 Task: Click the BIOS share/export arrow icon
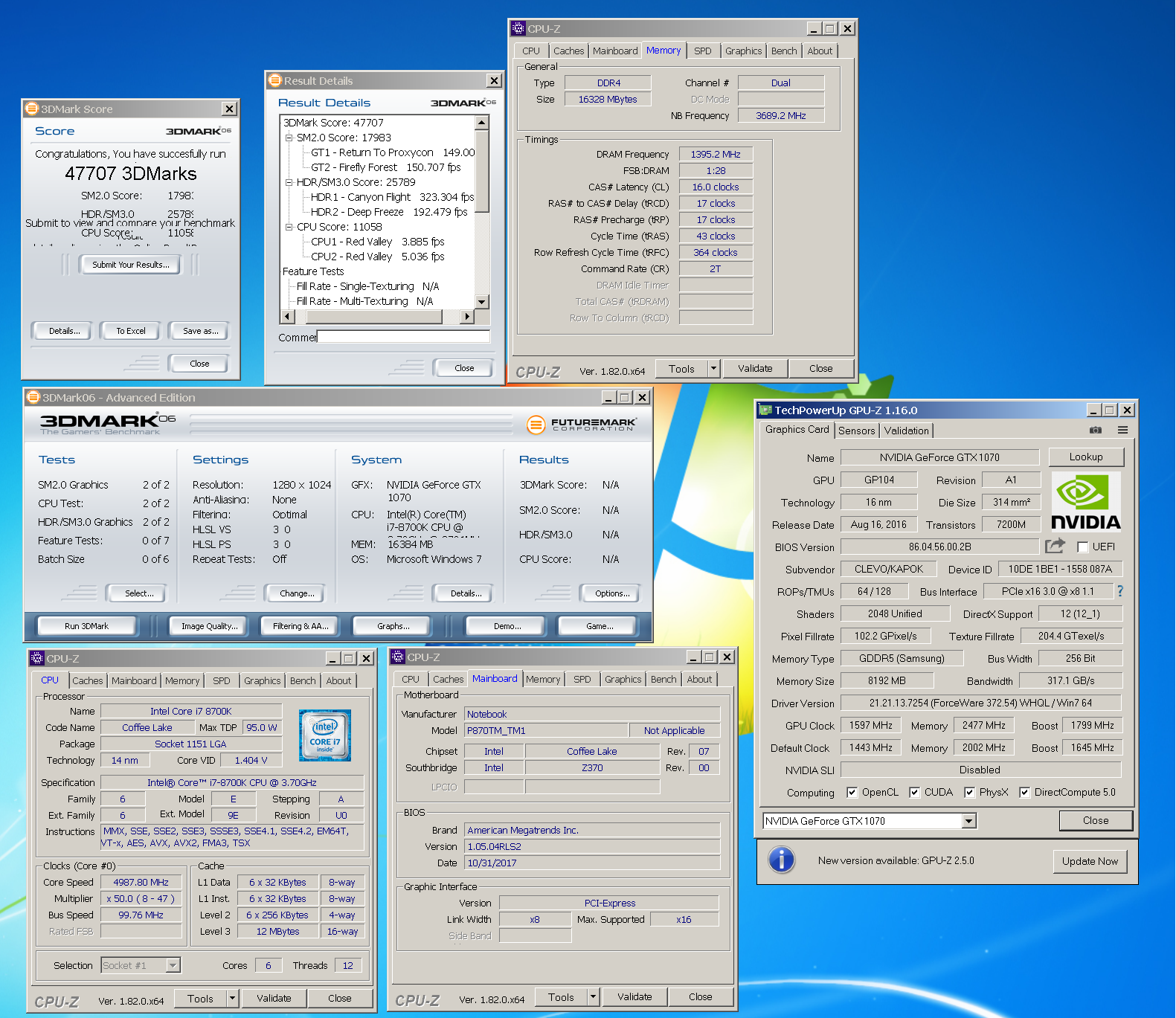1055,546
